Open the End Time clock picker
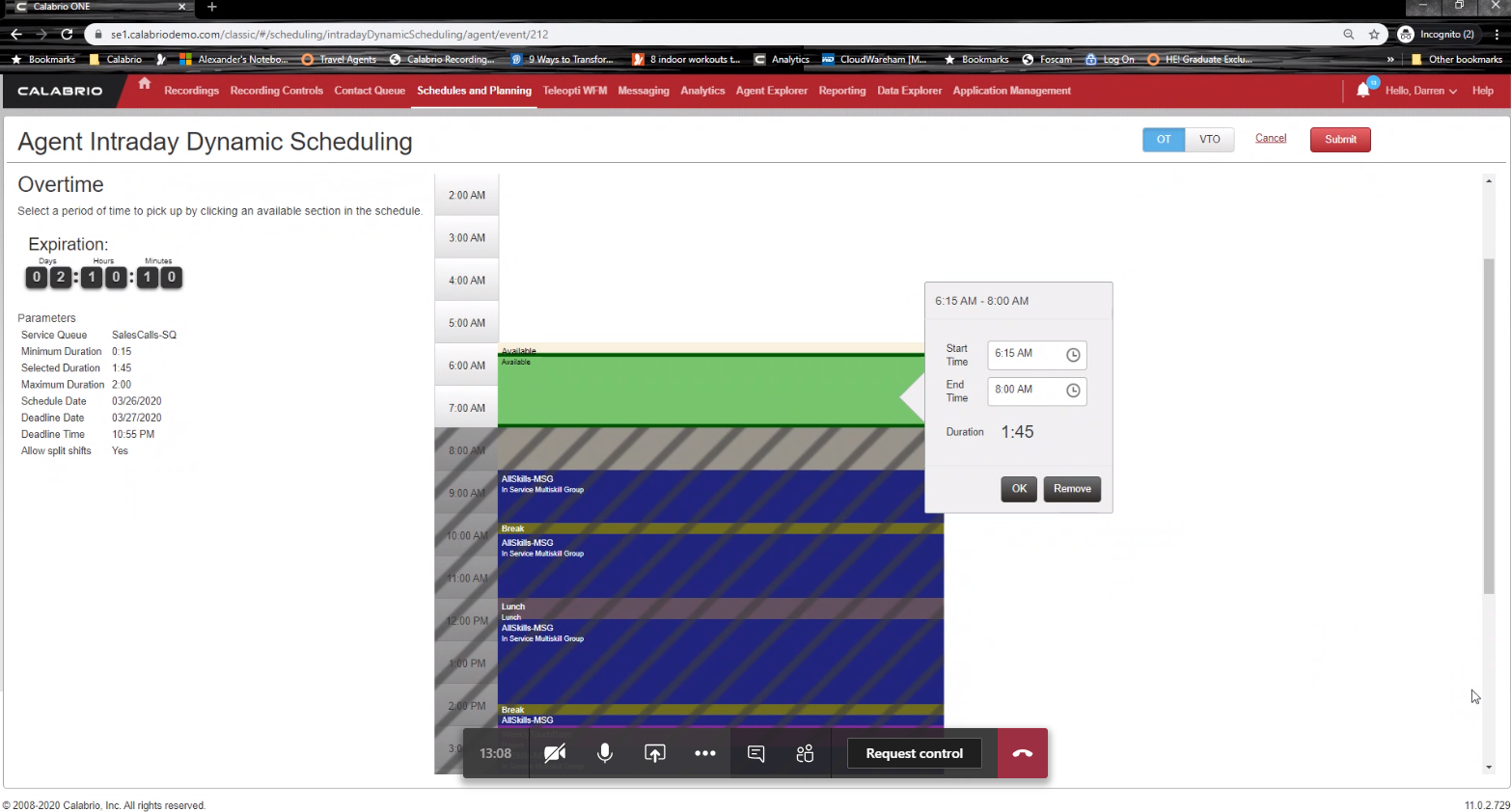 coord(1072,391)
